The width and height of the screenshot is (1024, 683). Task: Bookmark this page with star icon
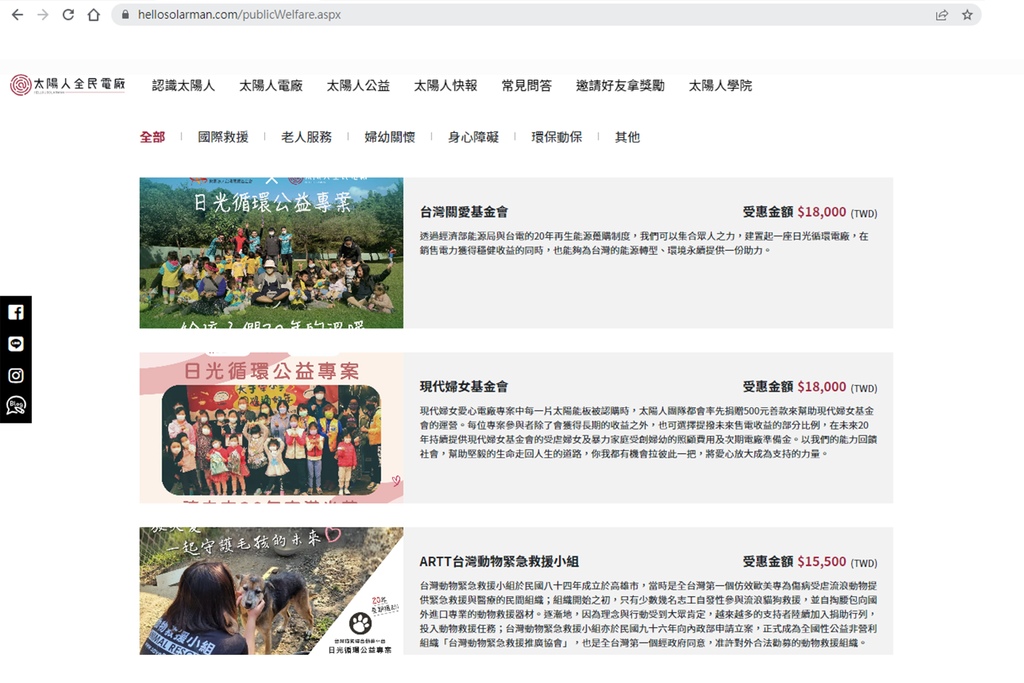coord(967,14)
